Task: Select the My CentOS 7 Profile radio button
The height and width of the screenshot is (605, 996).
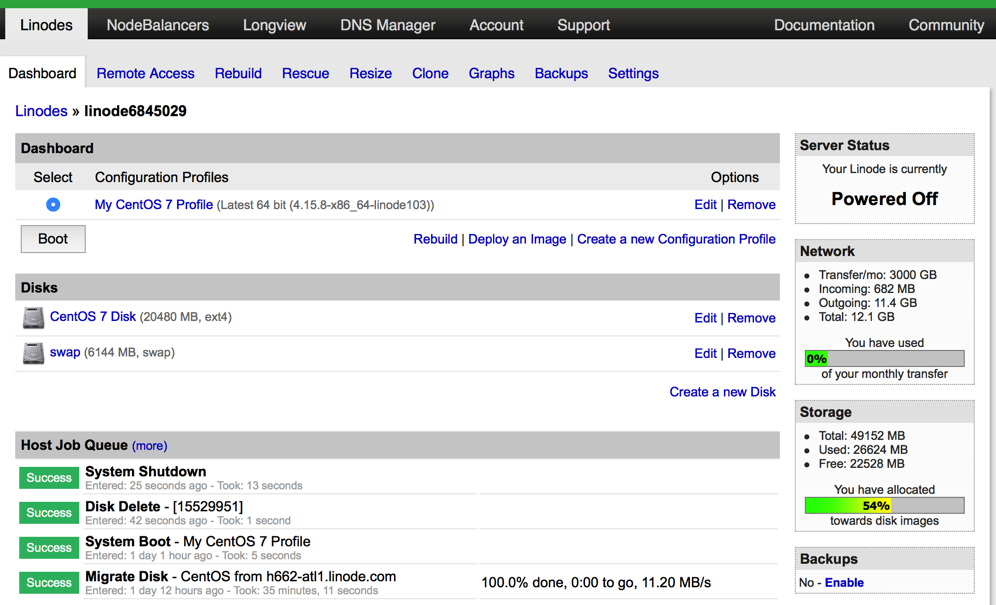Action: pos(53,204)
